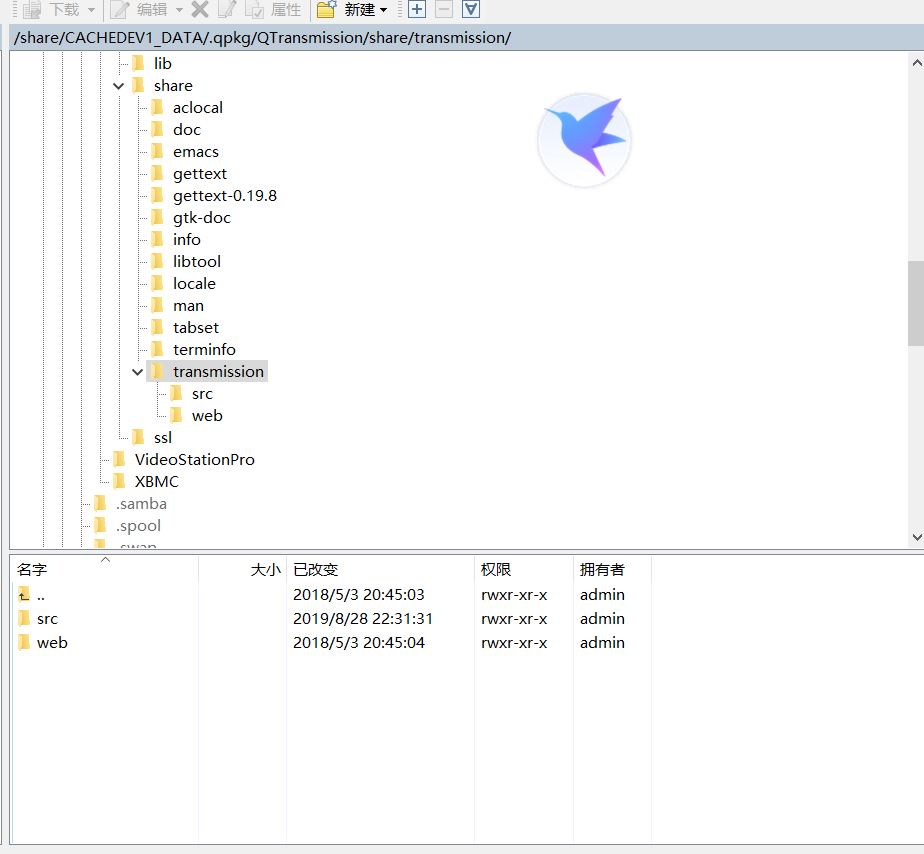Sort by 已改变 column header
This screenshot has height=854, width=924.
click(x=316, y=570)
